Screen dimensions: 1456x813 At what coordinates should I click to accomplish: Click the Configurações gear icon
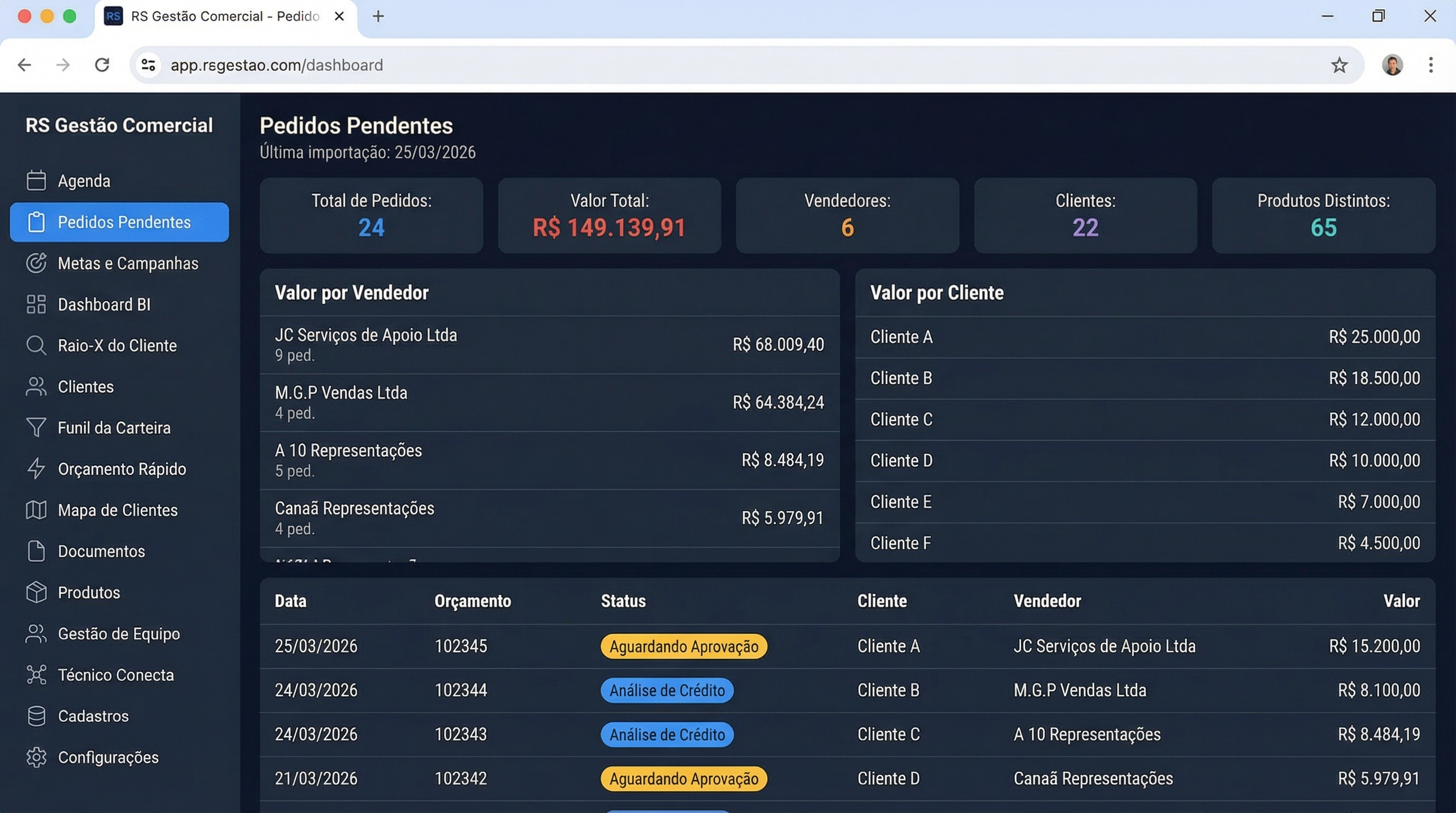pos(36,757)
